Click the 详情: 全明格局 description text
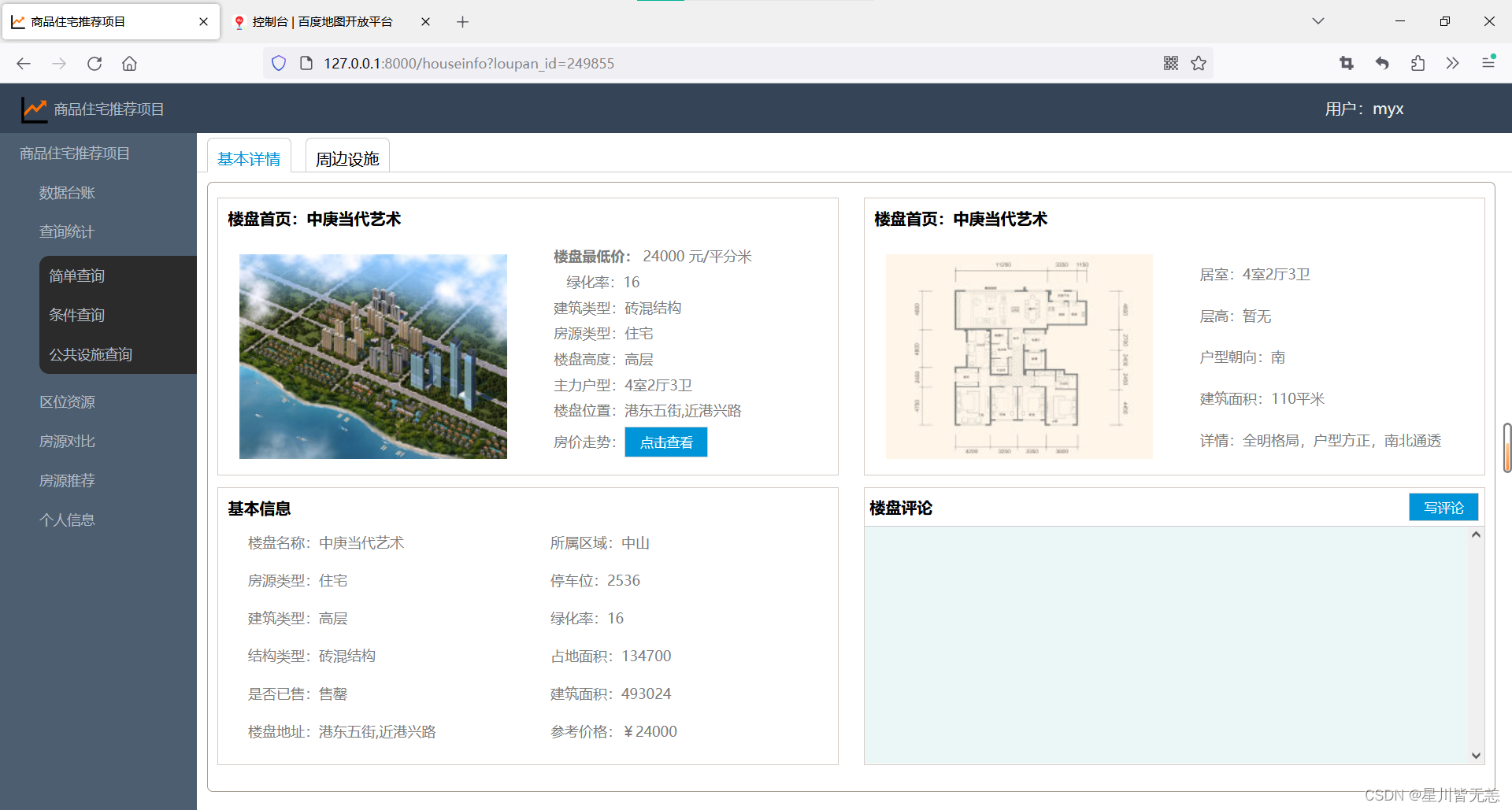The width and height of the screenshot is (1512, 810). [1321, 441]
